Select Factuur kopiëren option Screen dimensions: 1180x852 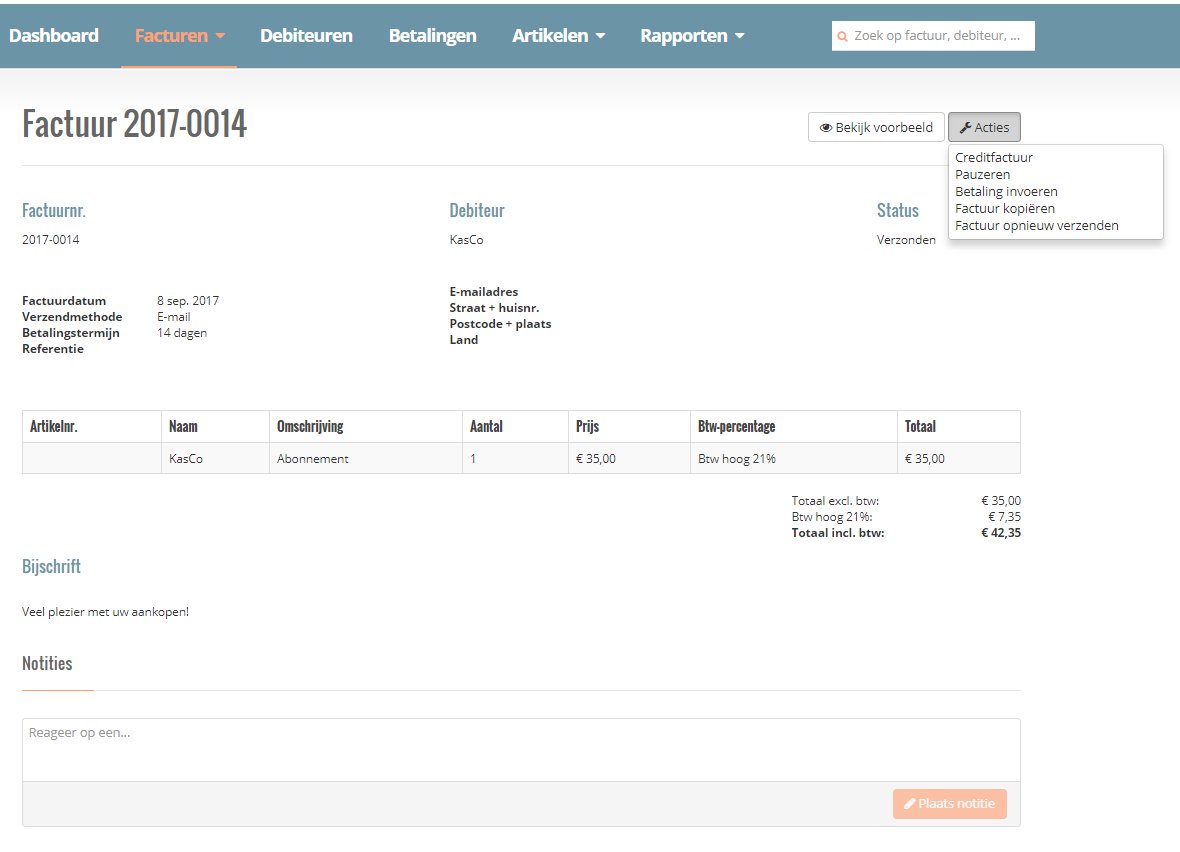pyautogui.click(x=1005, y=208)
